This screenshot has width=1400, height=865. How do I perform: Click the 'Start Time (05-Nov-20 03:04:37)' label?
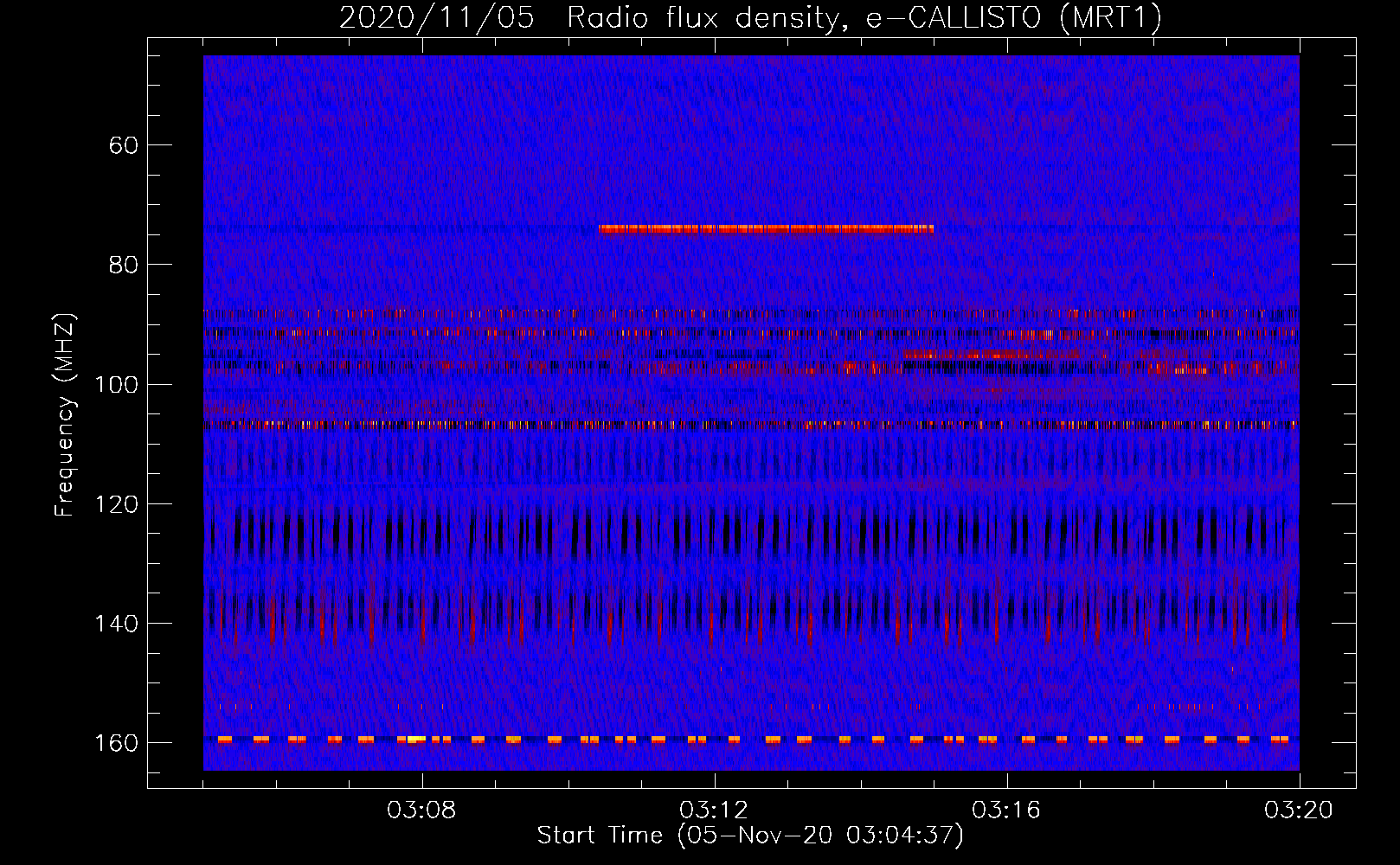pyautogui.click(x=750, y=836)
